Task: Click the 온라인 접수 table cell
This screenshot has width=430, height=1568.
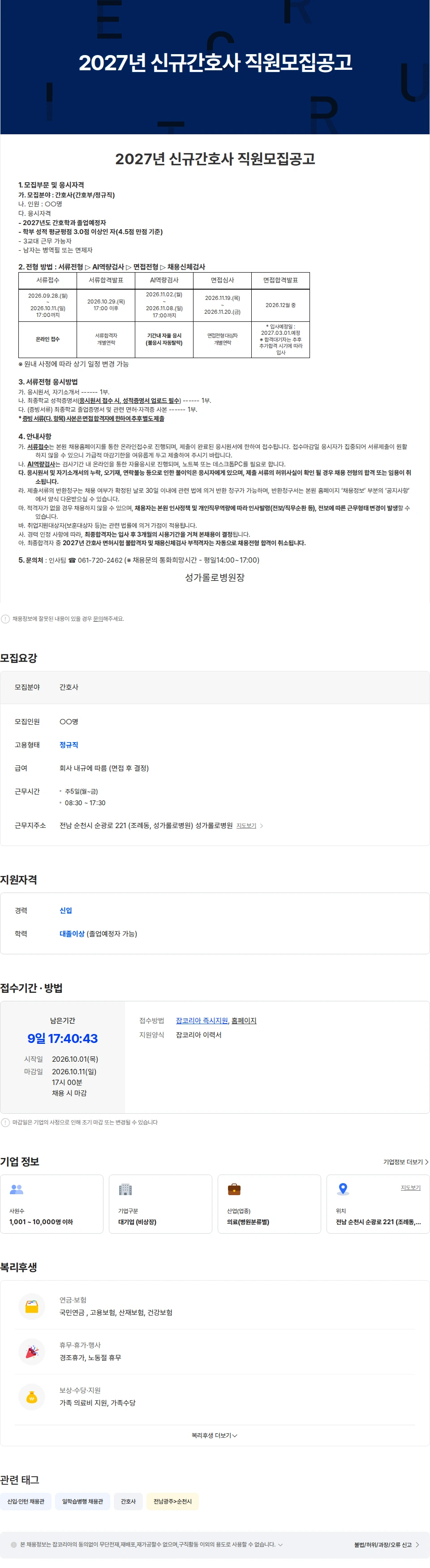Action: point(47,339)
